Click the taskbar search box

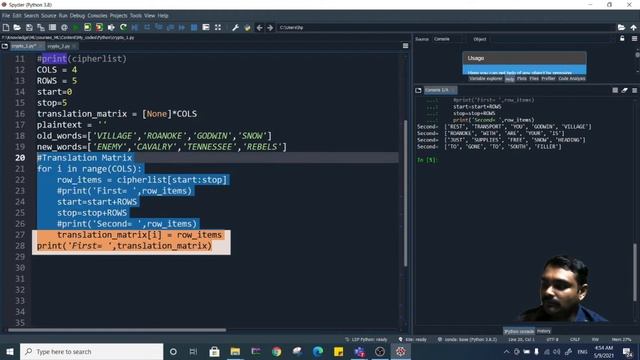91,351
